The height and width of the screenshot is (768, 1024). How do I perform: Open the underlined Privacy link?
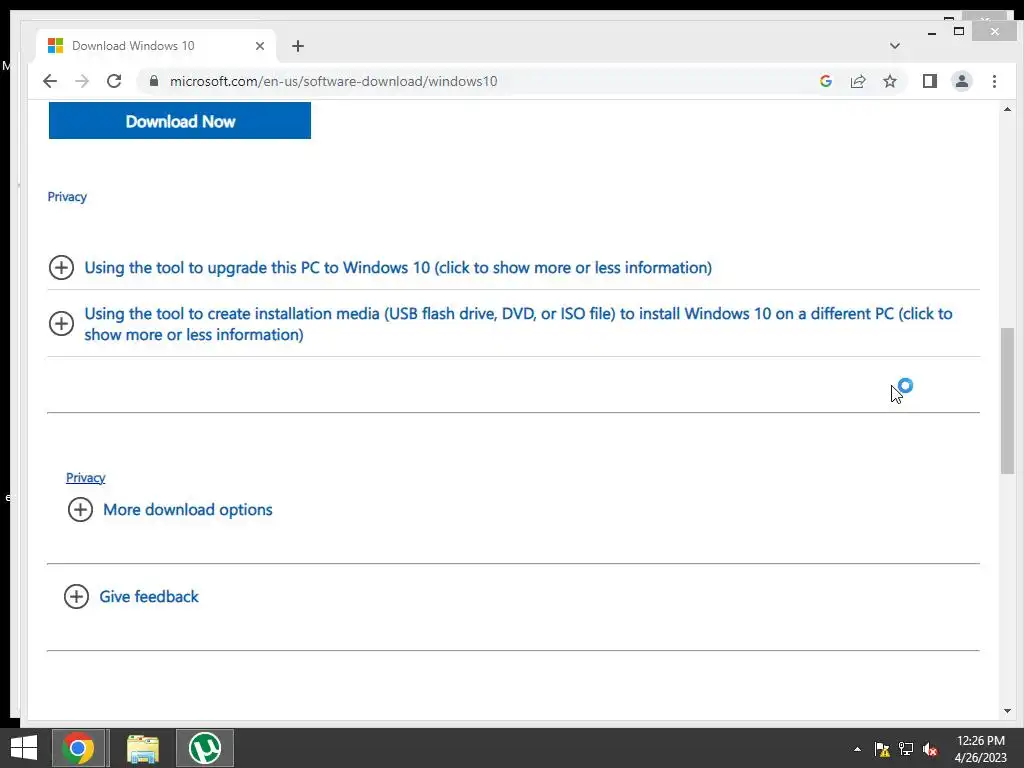coord(86,477)
